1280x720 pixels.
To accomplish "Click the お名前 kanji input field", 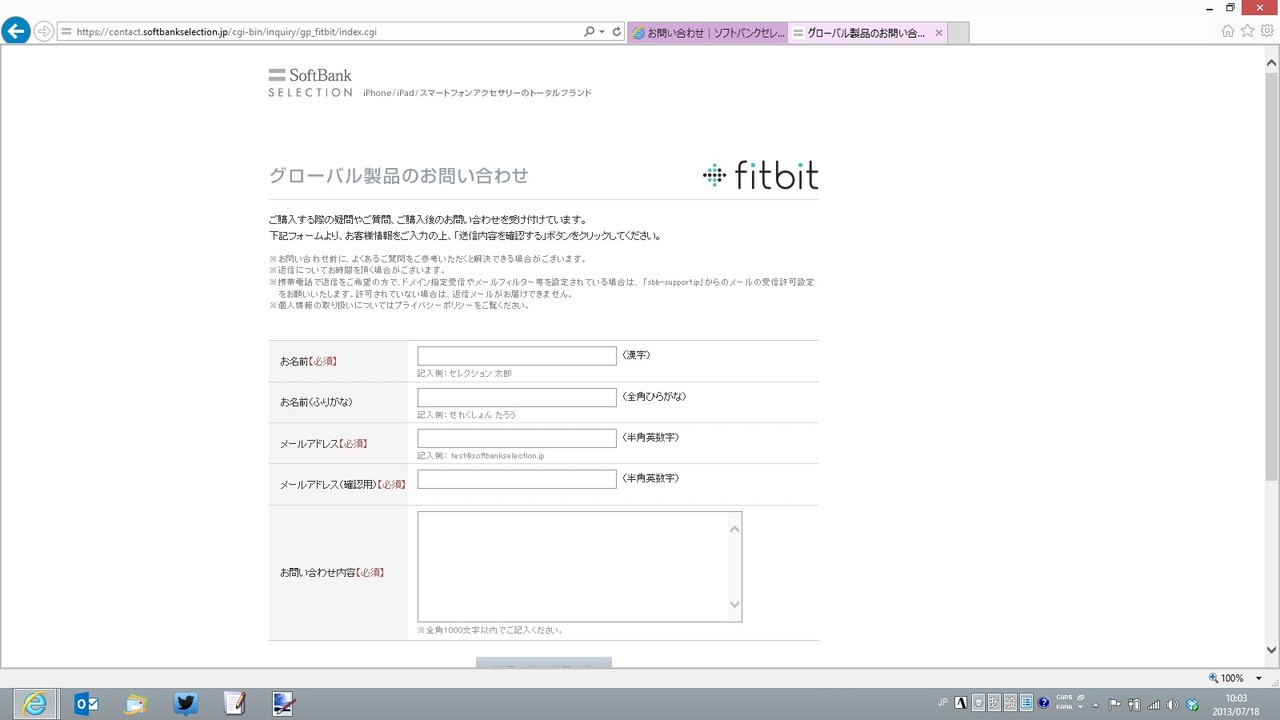I will coord(517,356).
